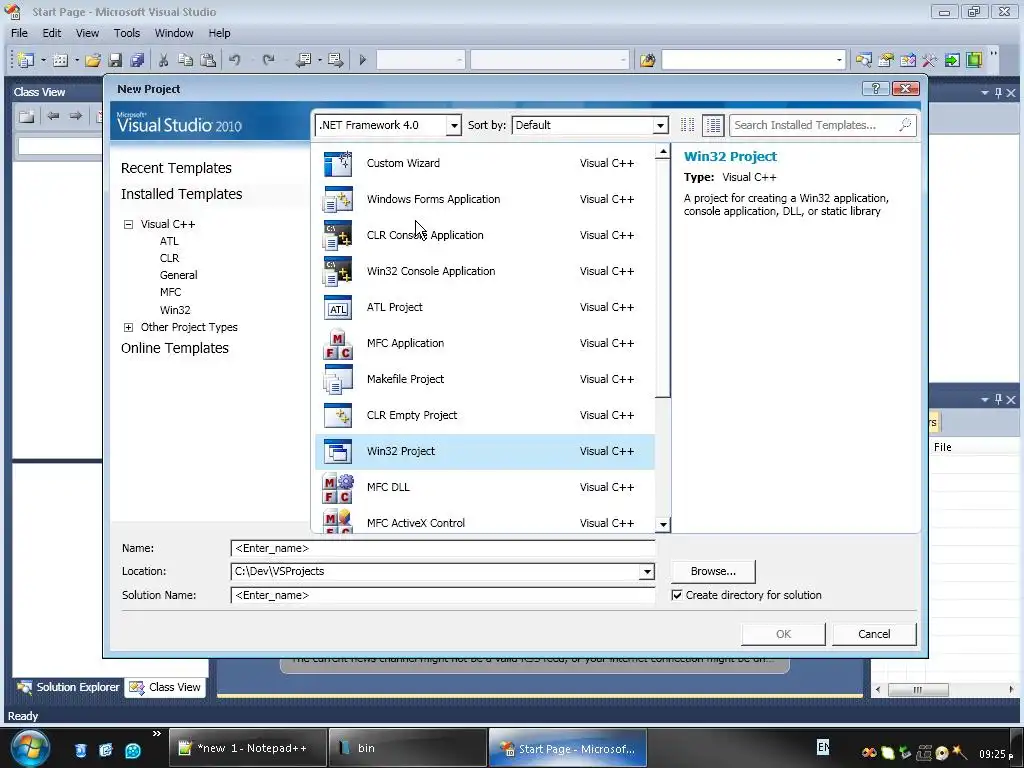Switch templates to medium icons list view
1024x768 pixels.
[713, 125]
